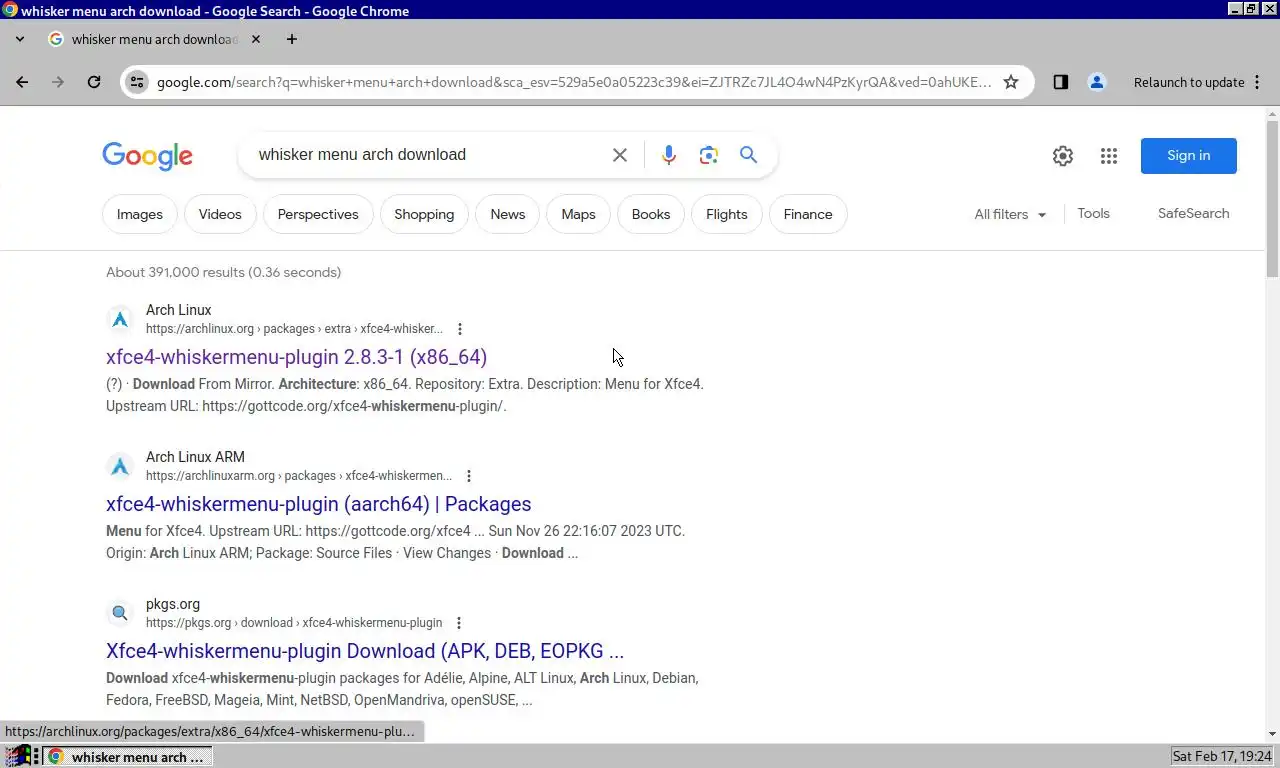Open the Tools options
1280x768 pixels.
[1093, 213]
